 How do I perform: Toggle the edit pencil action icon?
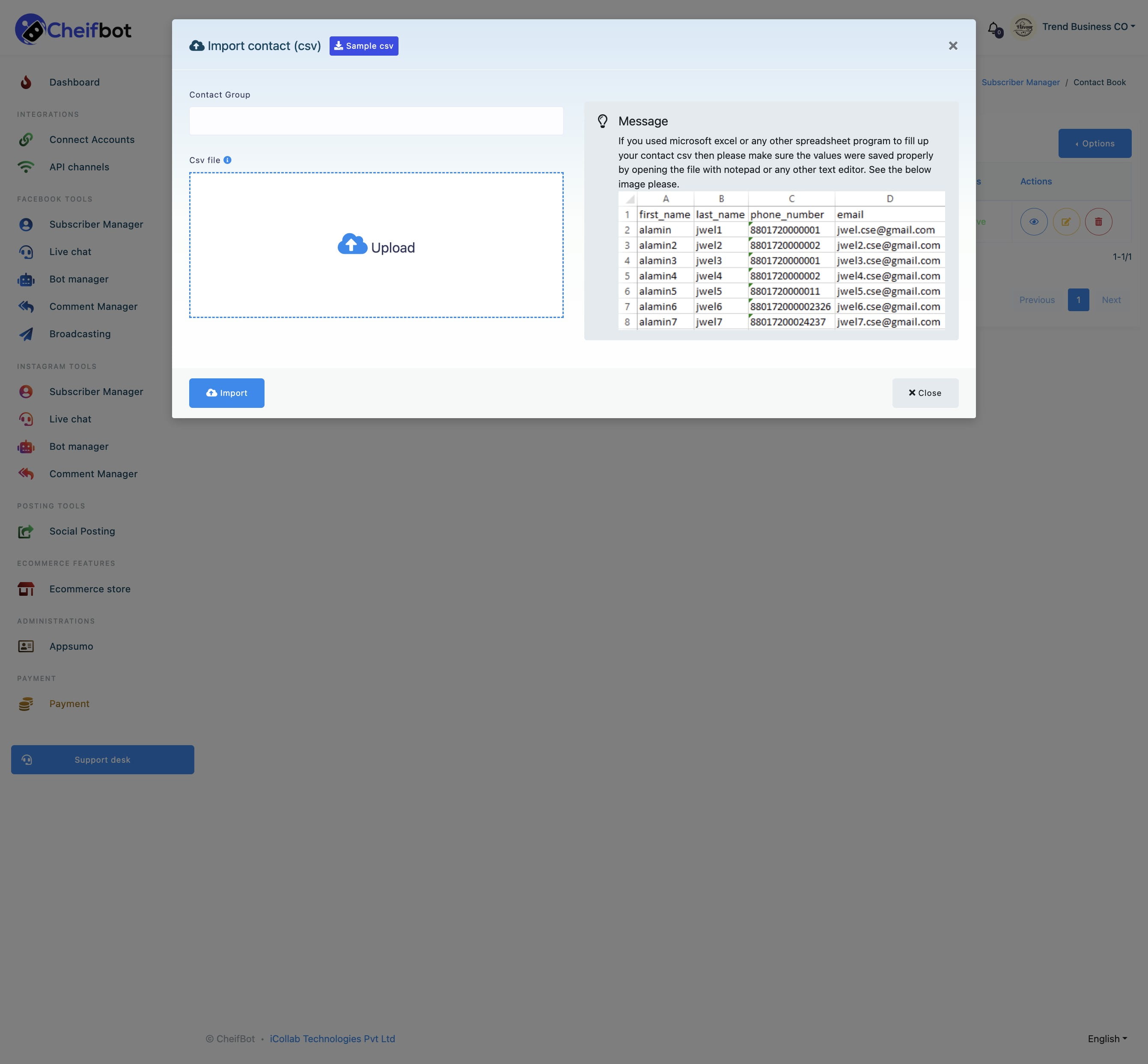coord(1066,221)
